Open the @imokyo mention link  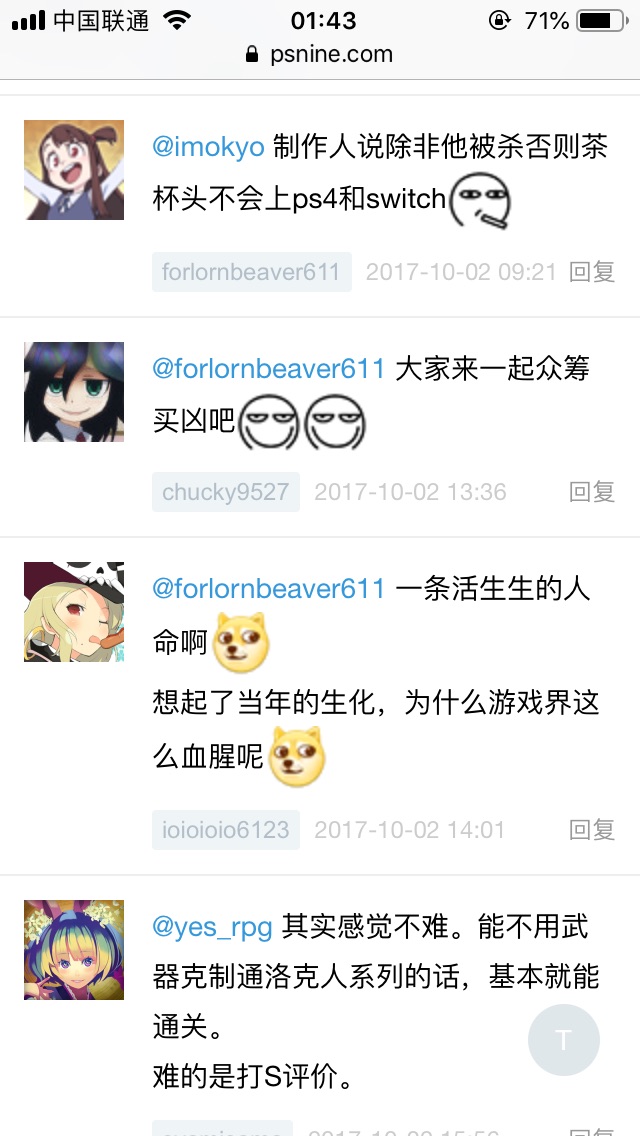pos(208,147)
